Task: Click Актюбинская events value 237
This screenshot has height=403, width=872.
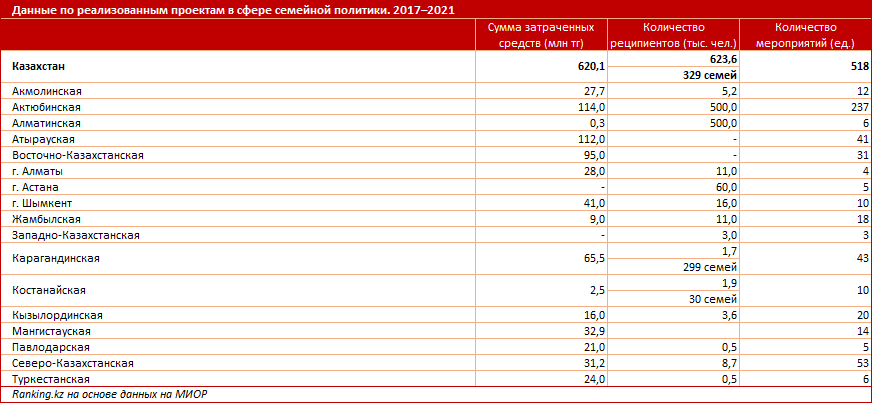Action: pos(861,107)
